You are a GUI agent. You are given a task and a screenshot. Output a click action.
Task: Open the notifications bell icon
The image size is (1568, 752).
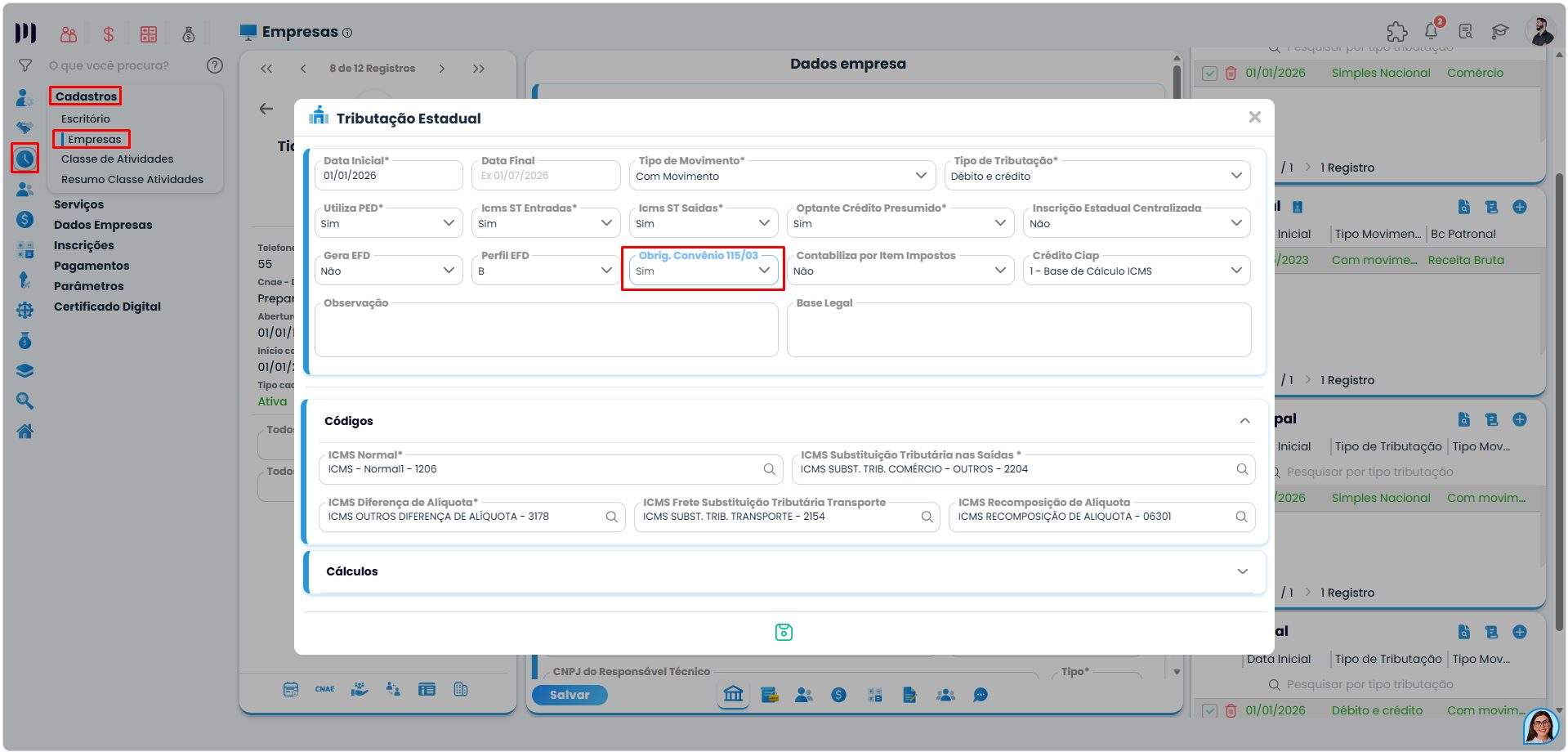(x=1432, y=32)
